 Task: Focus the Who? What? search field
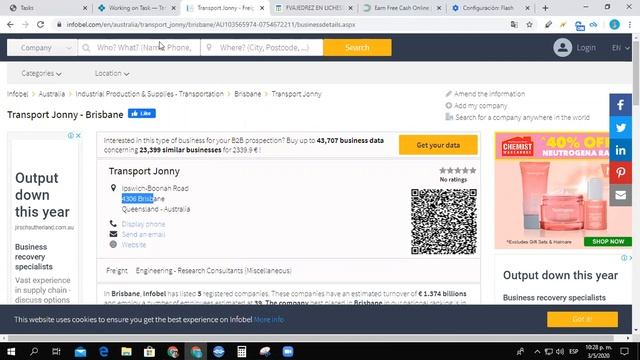click(x=139, y=48)
